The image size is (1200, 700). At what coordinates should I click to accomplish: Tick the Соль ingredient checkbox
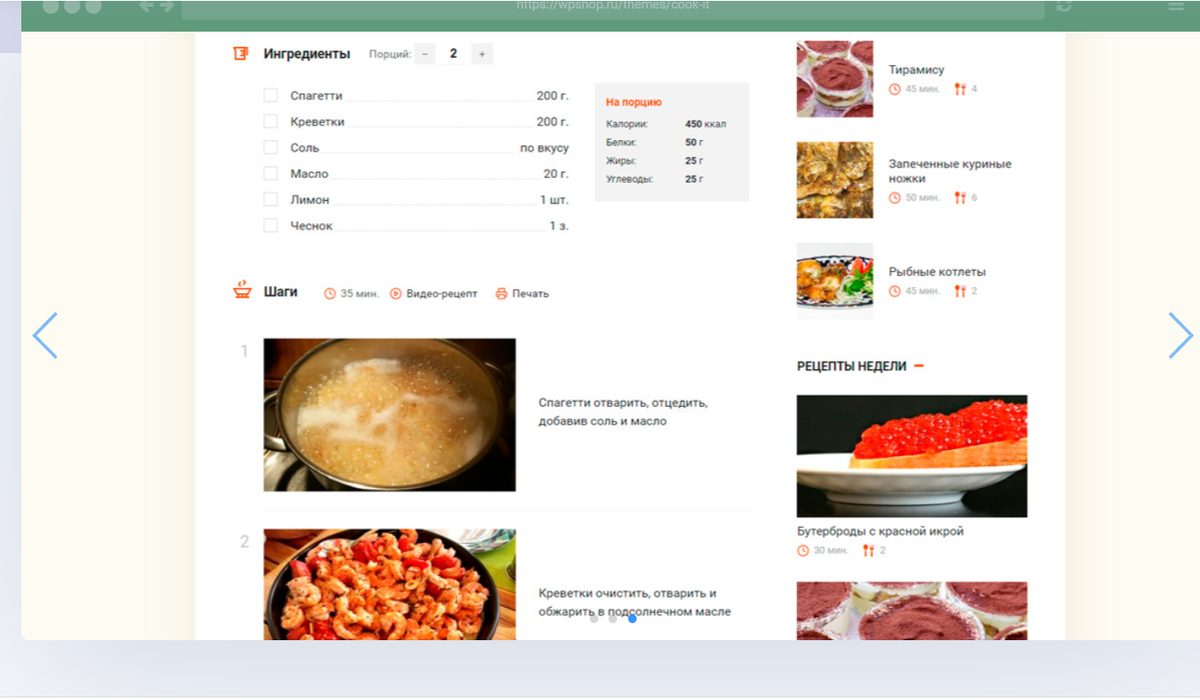click(x=270, y=147)
